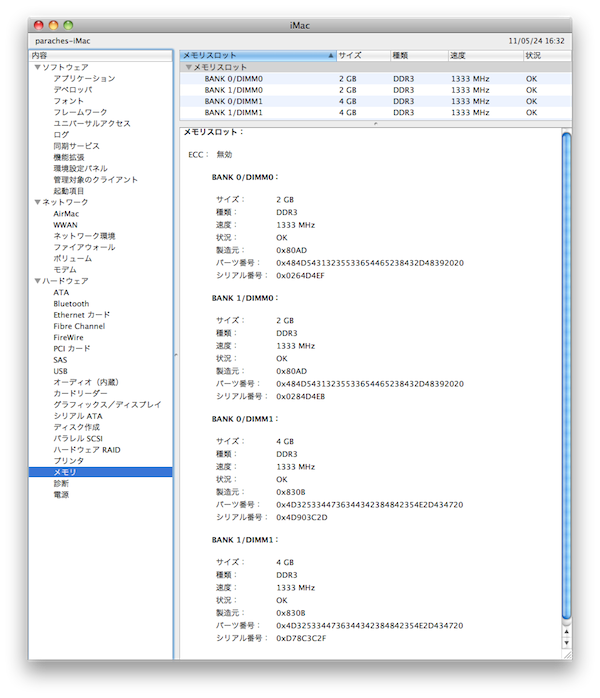Select プリンタ in the sidebar

[x=69, y=461]
